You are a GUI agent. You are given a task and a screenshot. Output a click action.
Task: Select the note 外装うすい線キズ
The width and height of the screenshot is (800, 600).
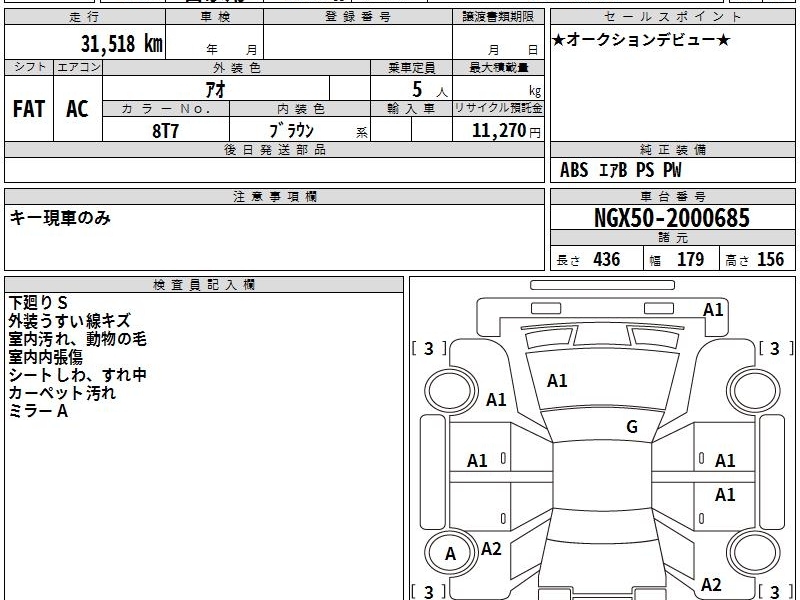point(69,320)
